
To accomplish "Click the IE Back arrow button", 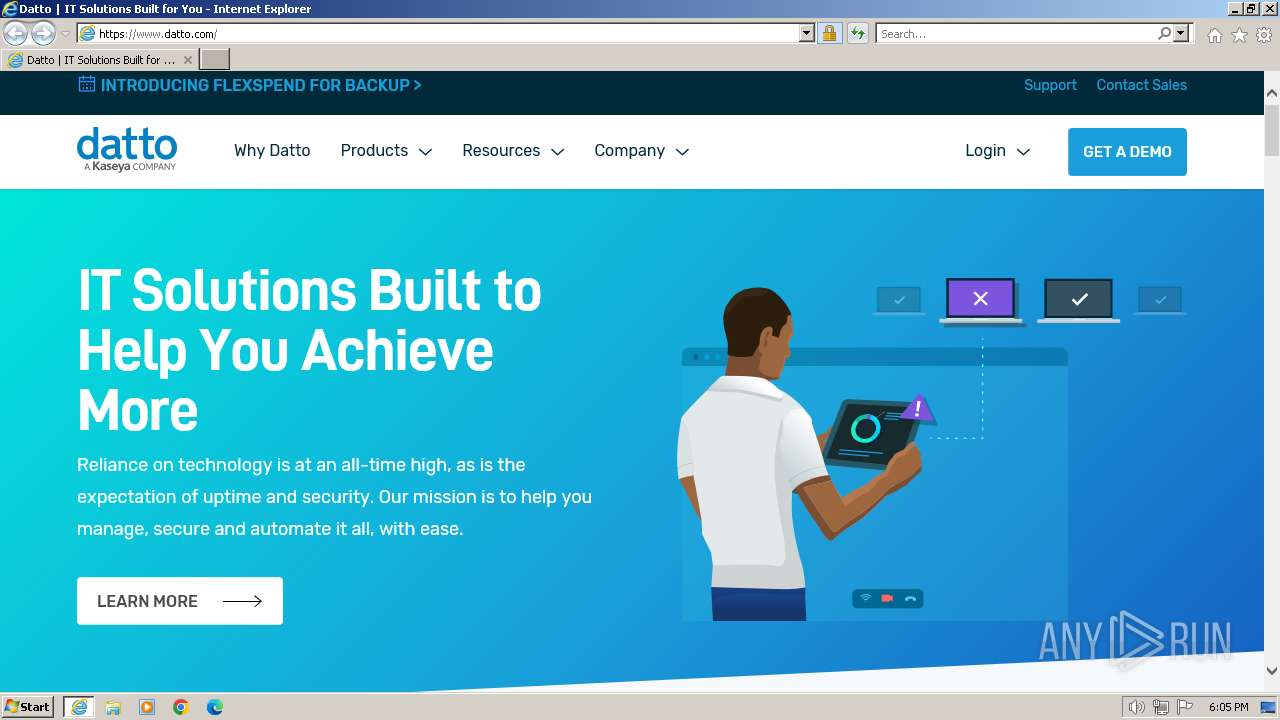I will coord(16,34).
